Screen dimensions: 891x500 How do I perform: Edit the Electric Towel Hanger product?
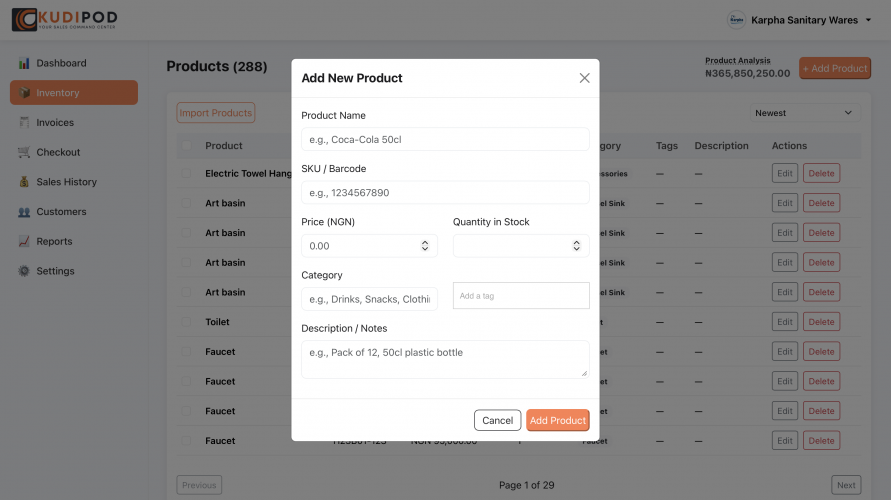[785, 173]
